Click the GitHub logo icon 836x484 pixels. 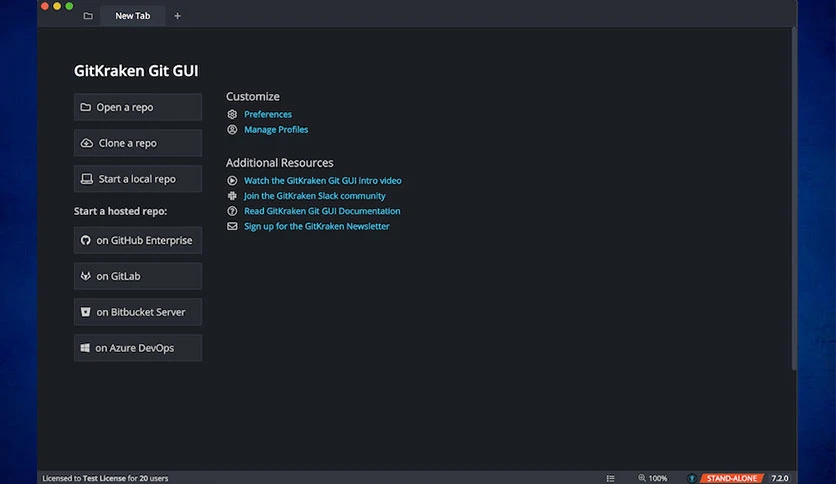85,240
